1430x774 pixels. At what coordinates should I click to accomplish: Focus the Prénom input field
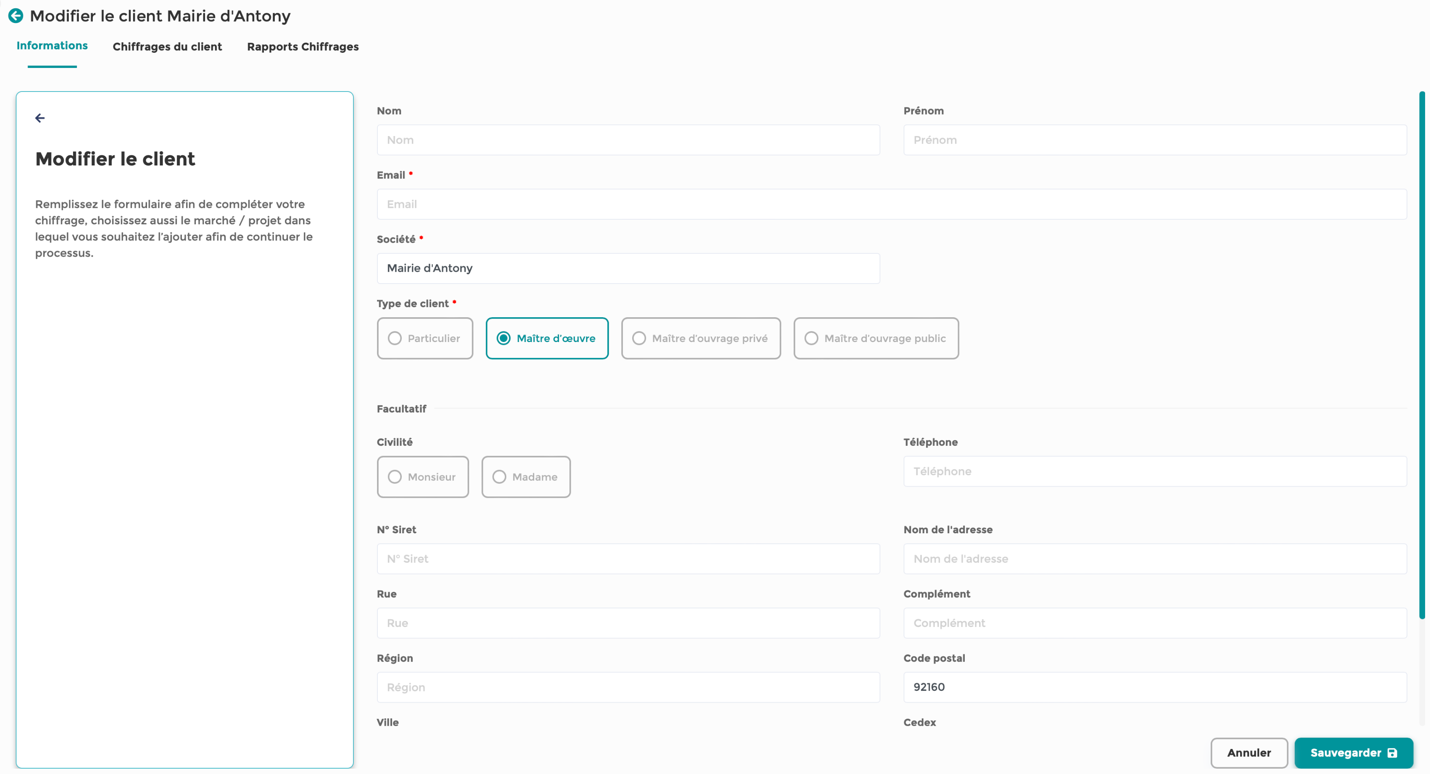(x=1155, y=140)
